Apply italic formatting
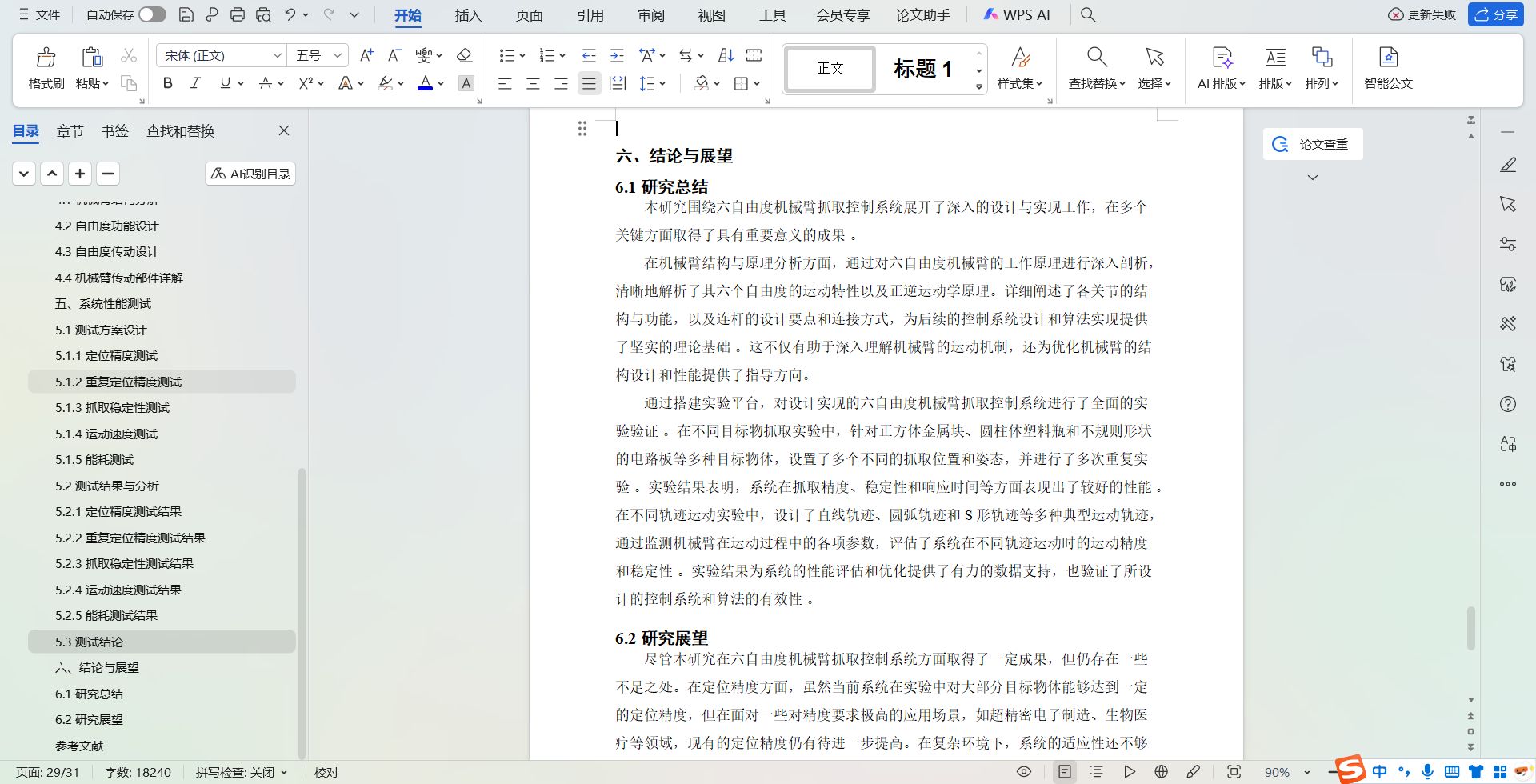Image resolution: width=1536 pixels, height=784 pixels. (195, 83)
